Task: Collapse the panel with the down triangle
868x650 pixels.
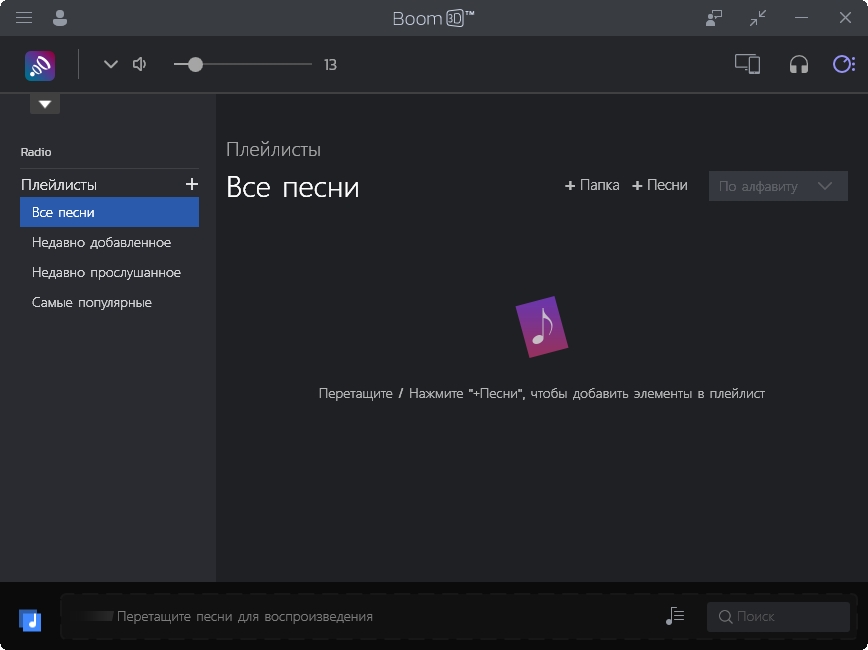Action: pyautogui.click(x=45, y=104)
